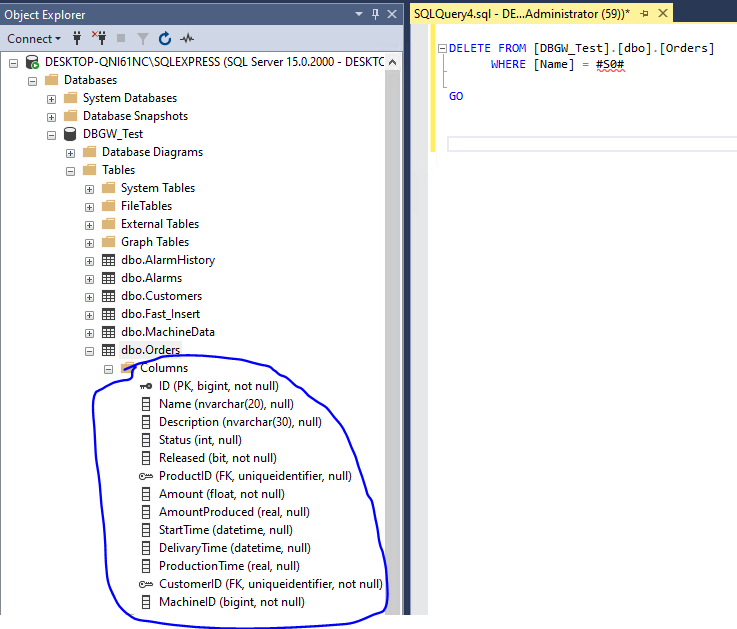Click the foreign key icon beside ProductID

tap(146, 476)
